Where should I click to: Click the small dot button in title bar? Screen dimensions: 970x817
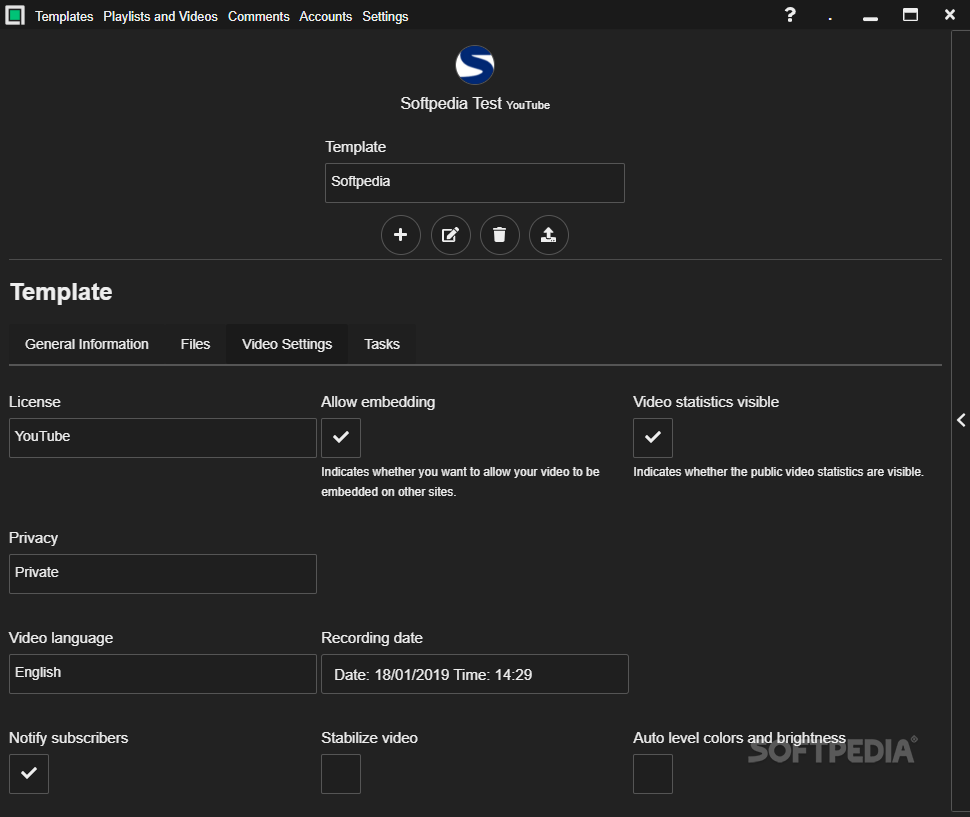tap(830, 19)
